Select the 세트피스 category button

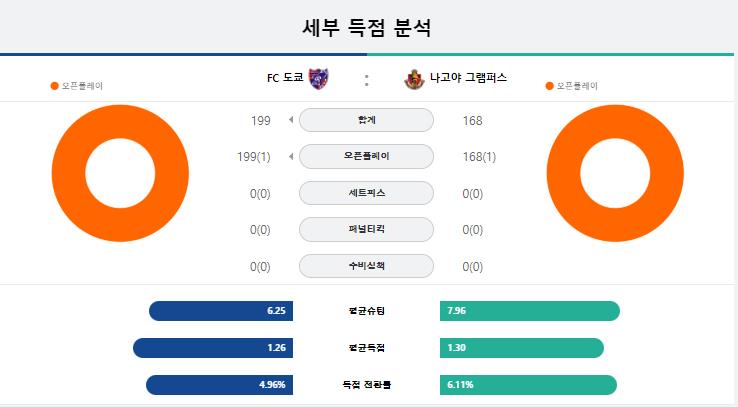point(366,193)
